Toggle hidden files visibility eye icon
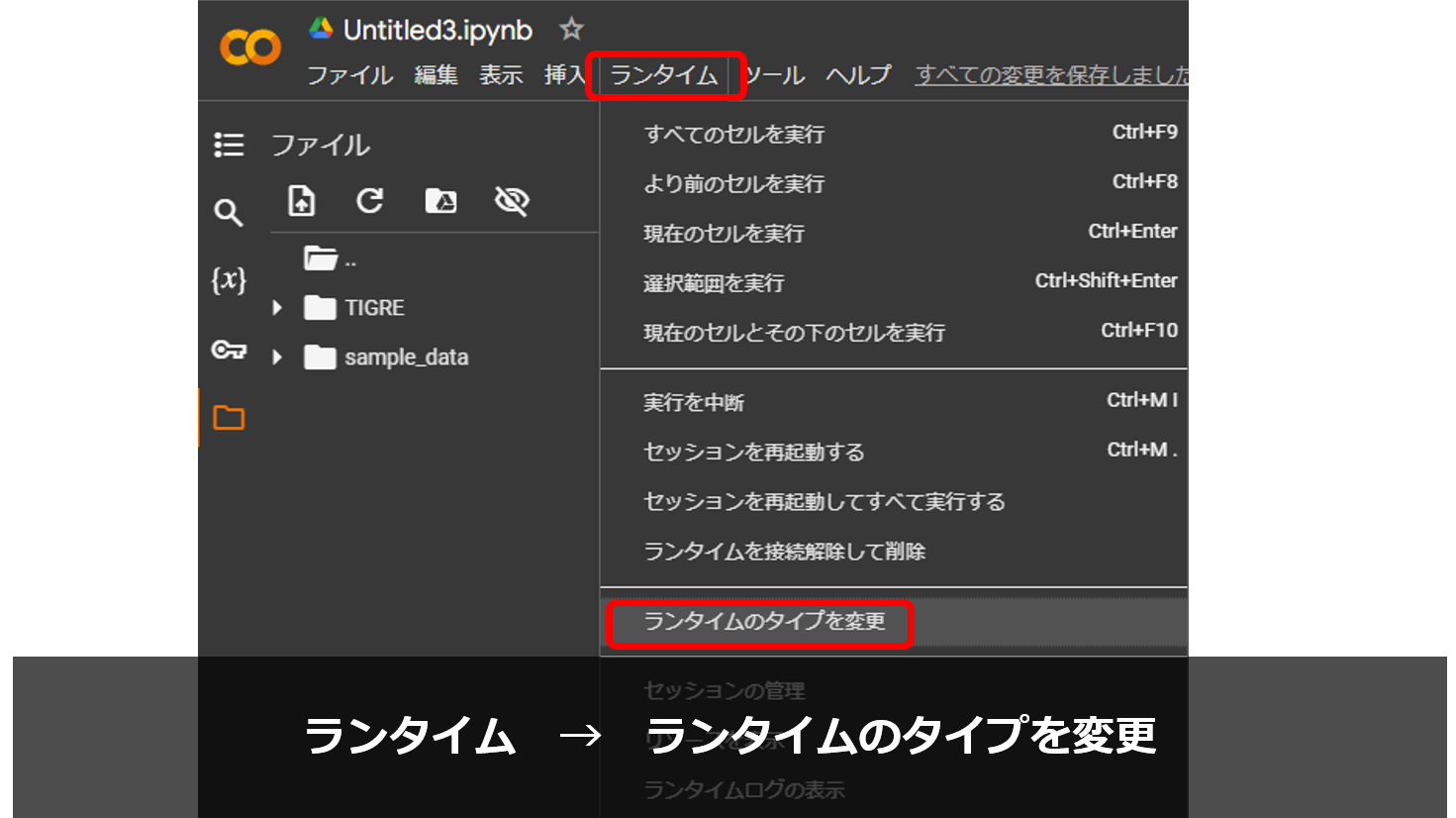1456x818 pixels. [512, 201]
